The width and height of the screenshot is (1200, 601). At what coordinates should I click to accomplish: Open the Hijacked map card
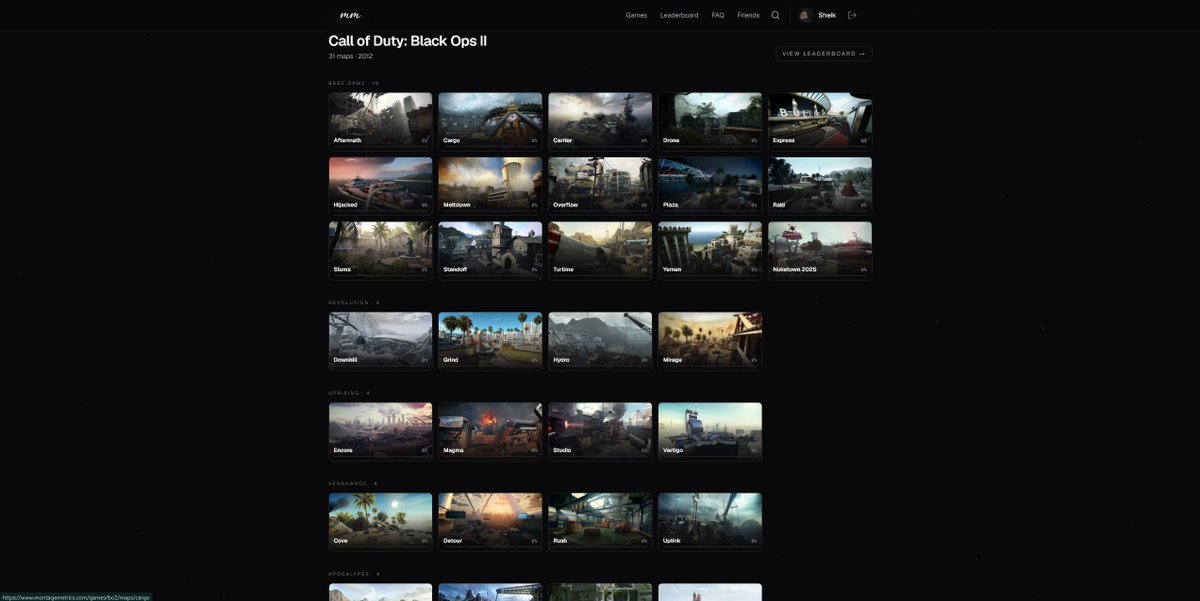[381, 185]
